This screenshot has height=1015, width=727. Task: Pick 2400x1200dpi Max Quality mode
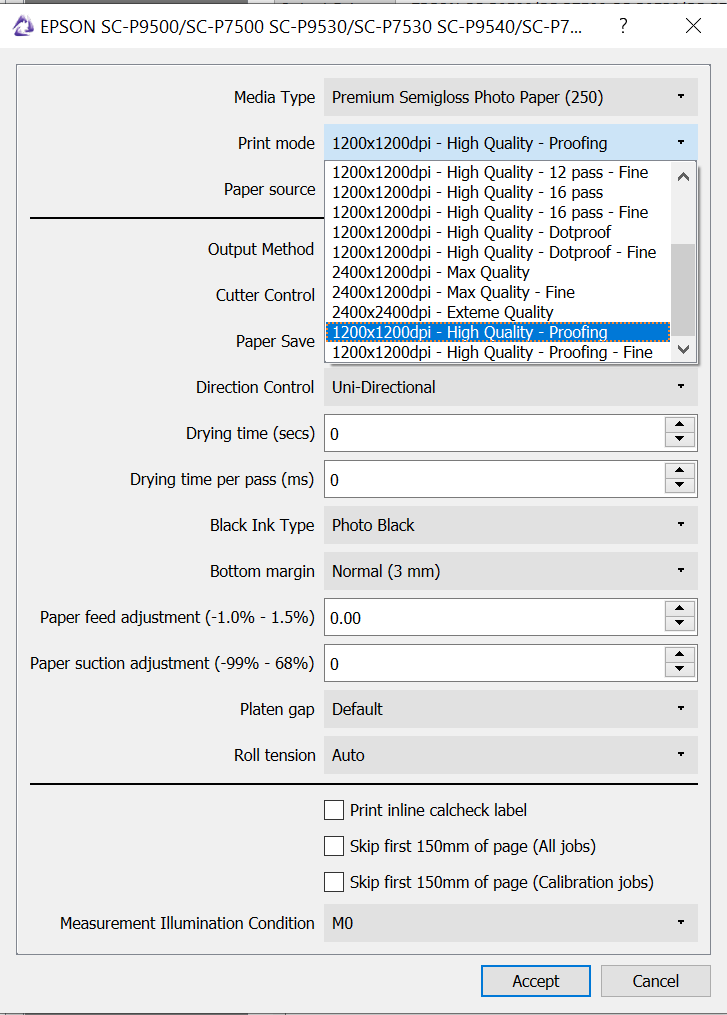point(497,273)
